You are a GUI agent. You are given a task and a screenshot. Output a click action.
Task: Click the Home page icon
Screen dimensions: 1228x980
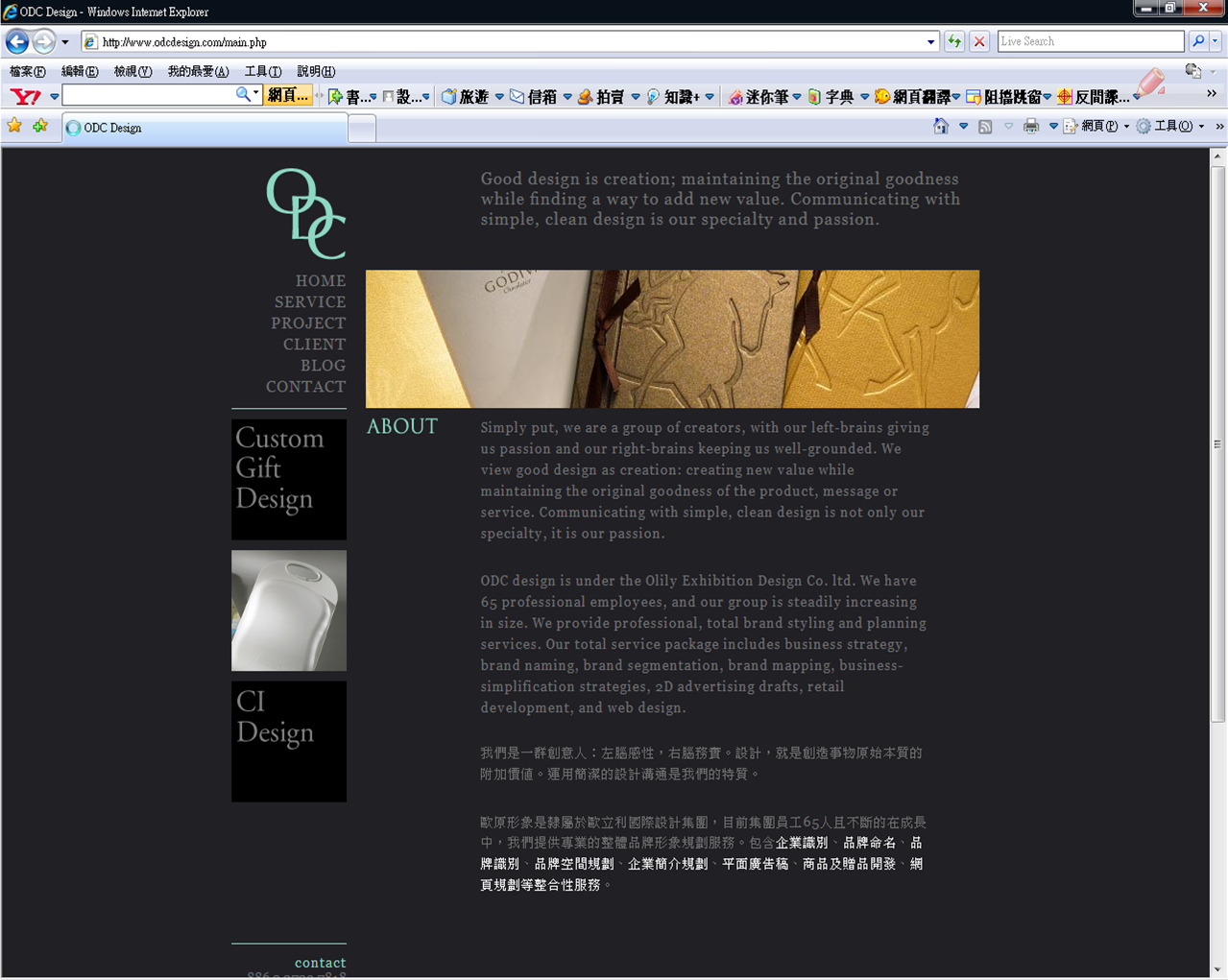(941, 127)
